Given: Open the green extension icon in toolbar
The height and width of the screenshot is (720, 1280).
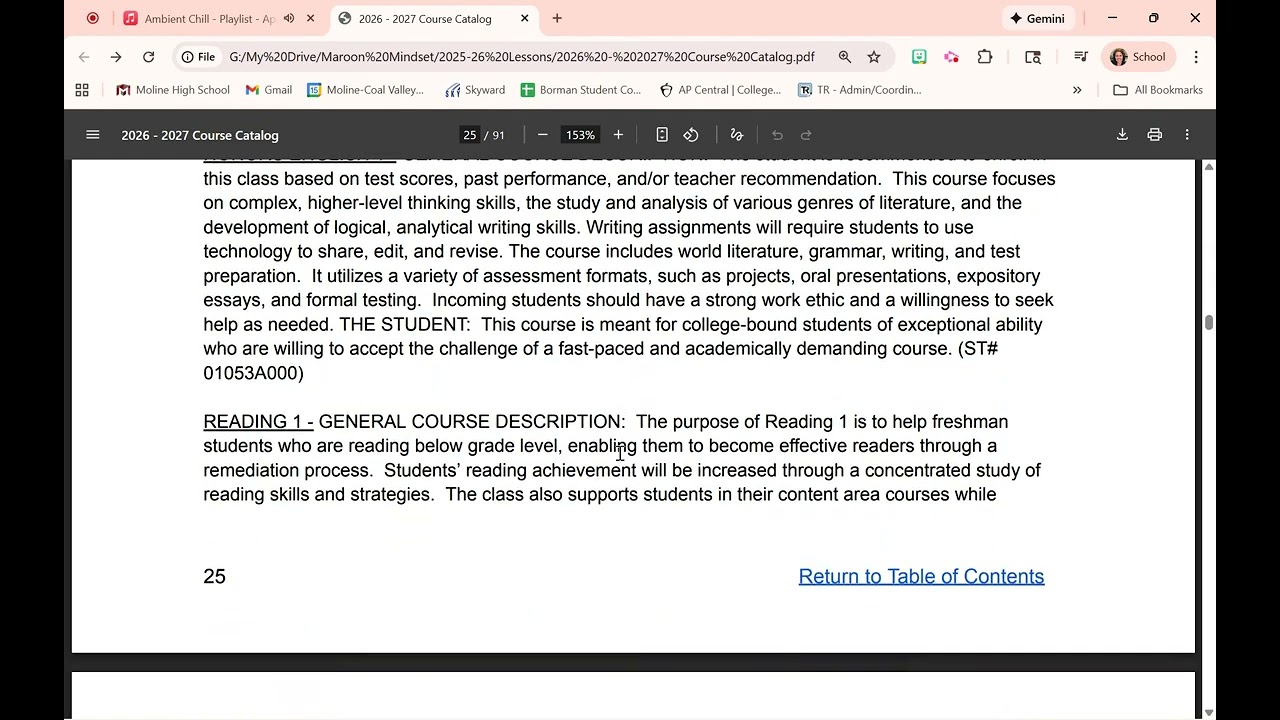Looking at the screenshot, I should tap(919, 57).
